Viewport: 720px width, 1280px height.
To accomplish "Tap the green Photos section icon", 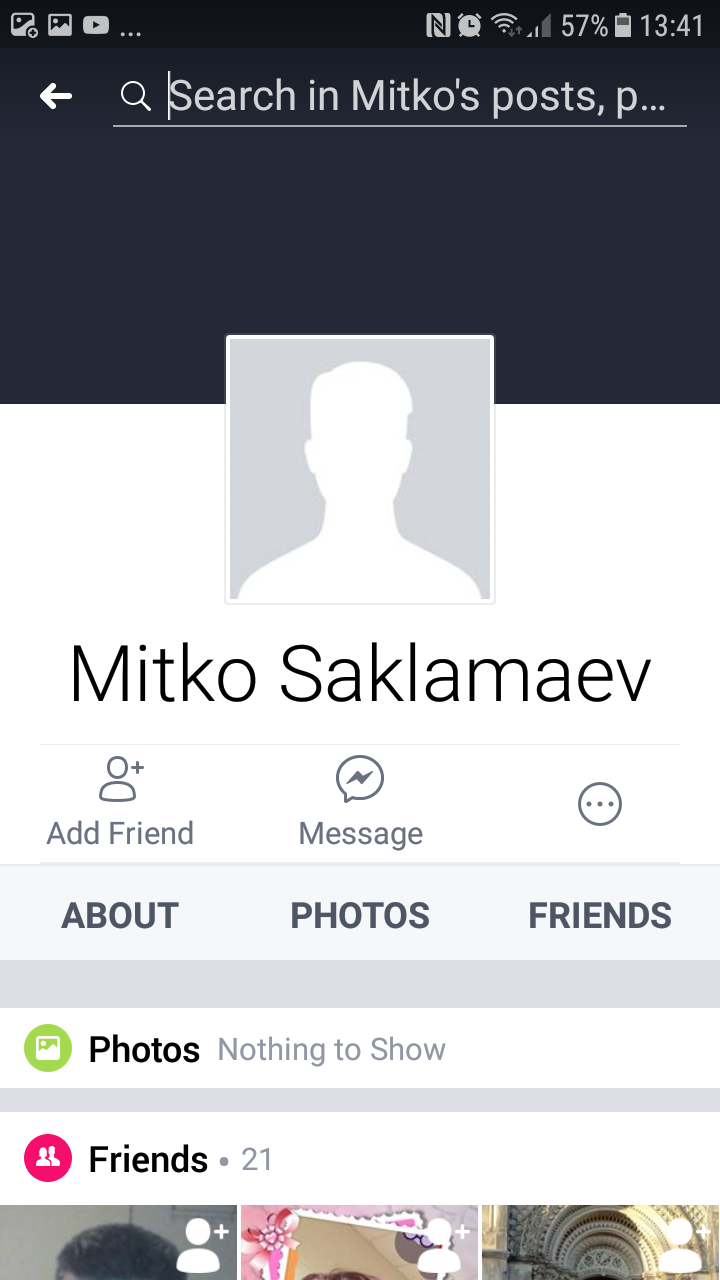I will [x=48, y=1048].
